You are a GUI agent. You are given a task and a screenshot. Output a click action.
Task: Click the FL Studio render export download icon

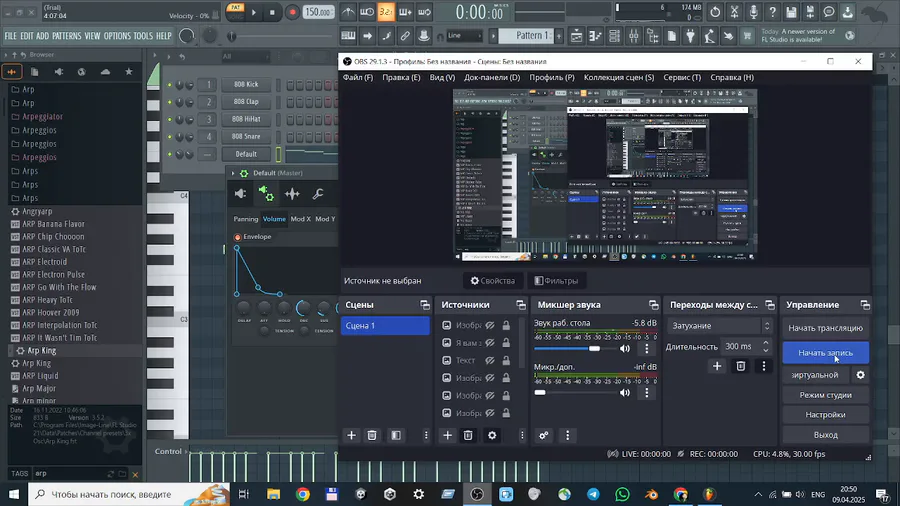click(x=847, y=12)
